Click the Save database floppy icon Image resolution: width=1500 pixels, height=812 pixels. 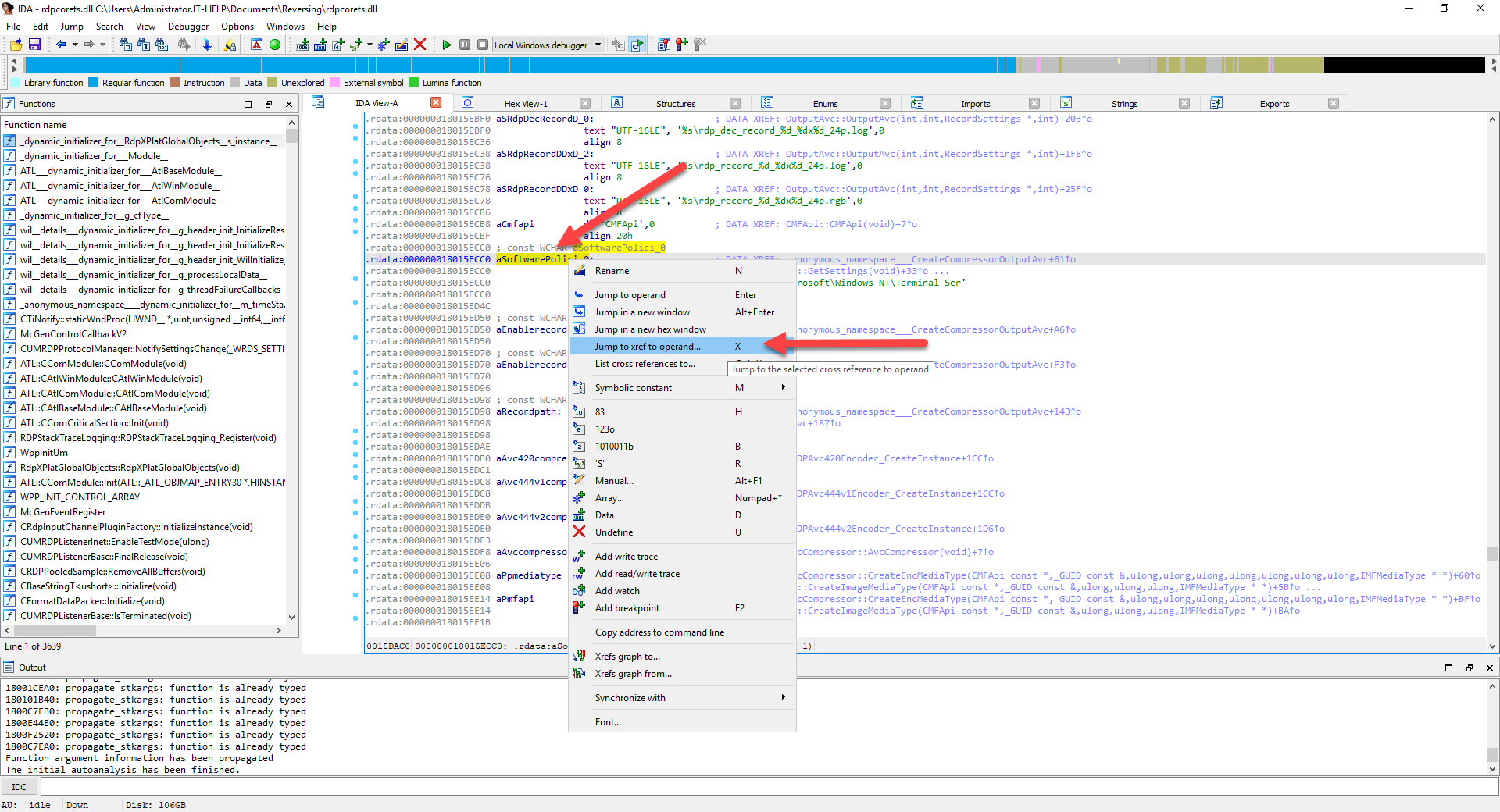pos(34,45)
